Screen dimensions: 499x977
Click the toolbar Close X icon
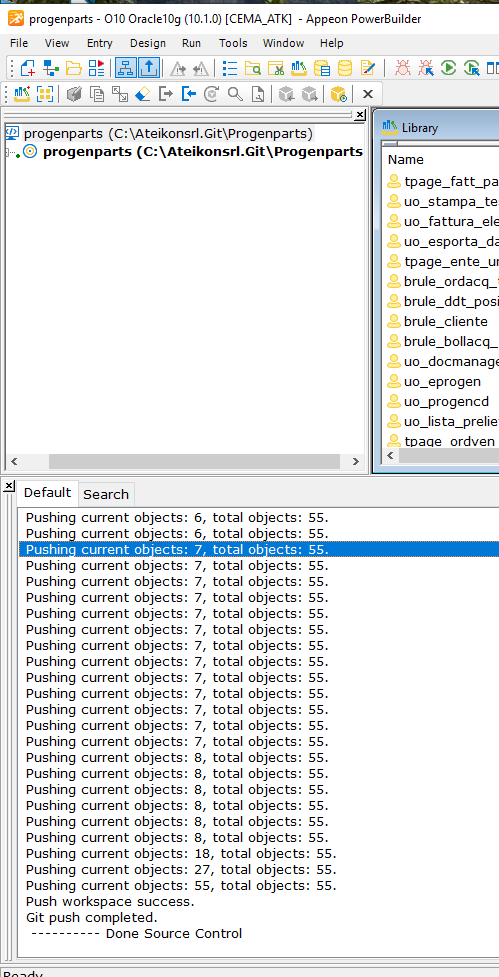[368, 94]
